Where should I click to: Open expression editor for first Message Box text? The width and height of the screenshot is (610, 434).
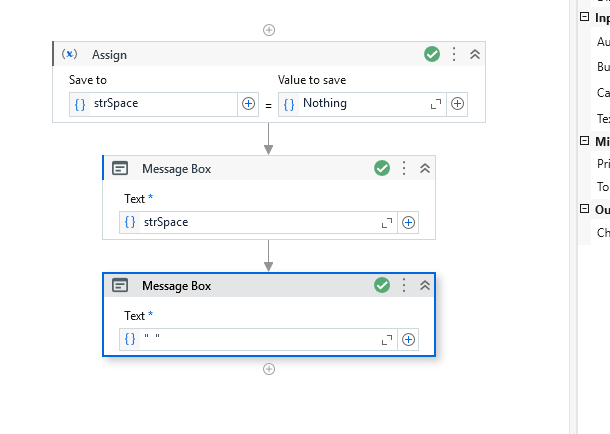pyautogui.click(x=387, y=222)
